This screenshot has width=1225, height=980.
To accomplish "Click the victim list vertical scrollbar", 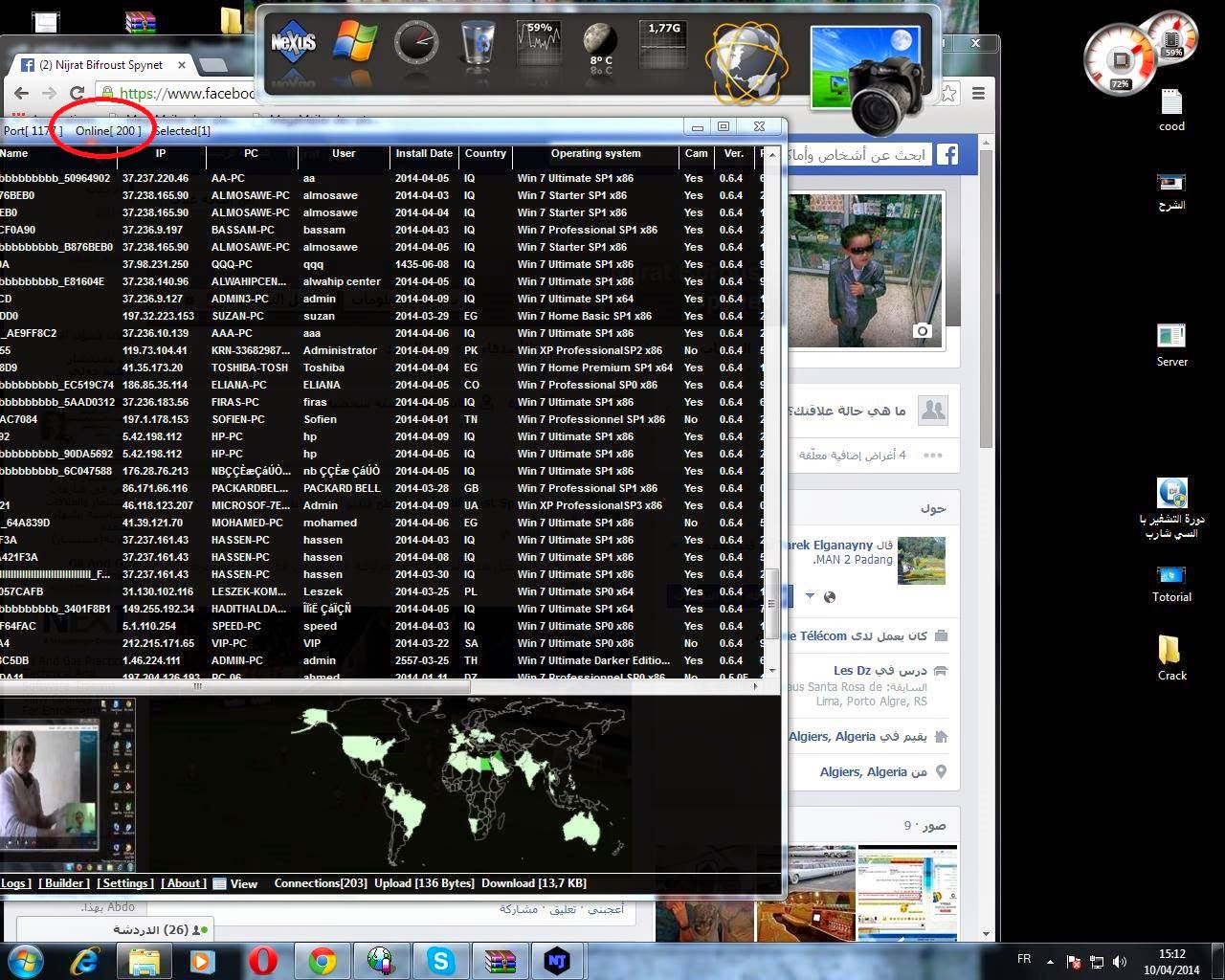I will pos(772,412).
